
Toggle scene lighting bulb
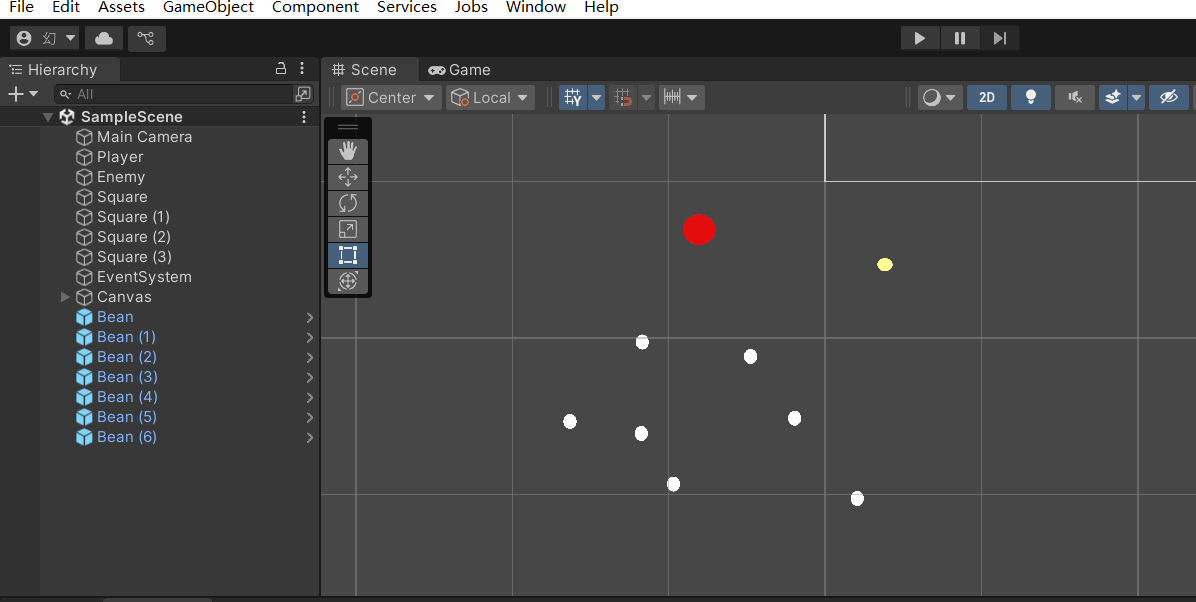1030,97
